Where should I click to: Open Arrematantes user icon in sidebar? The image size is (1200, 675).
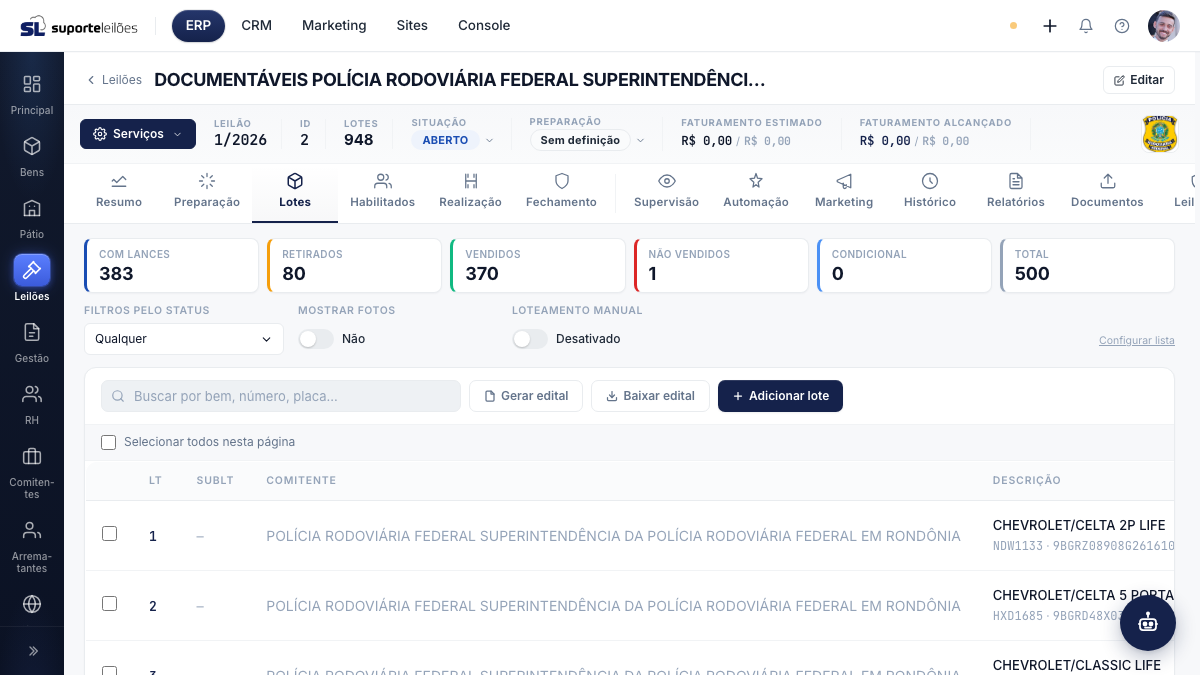(x=32, y=530)
